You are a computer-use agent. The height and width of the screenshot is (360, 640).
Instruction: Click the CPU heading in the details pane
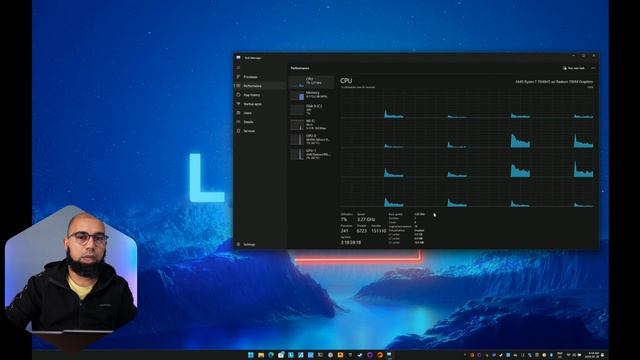346,81
